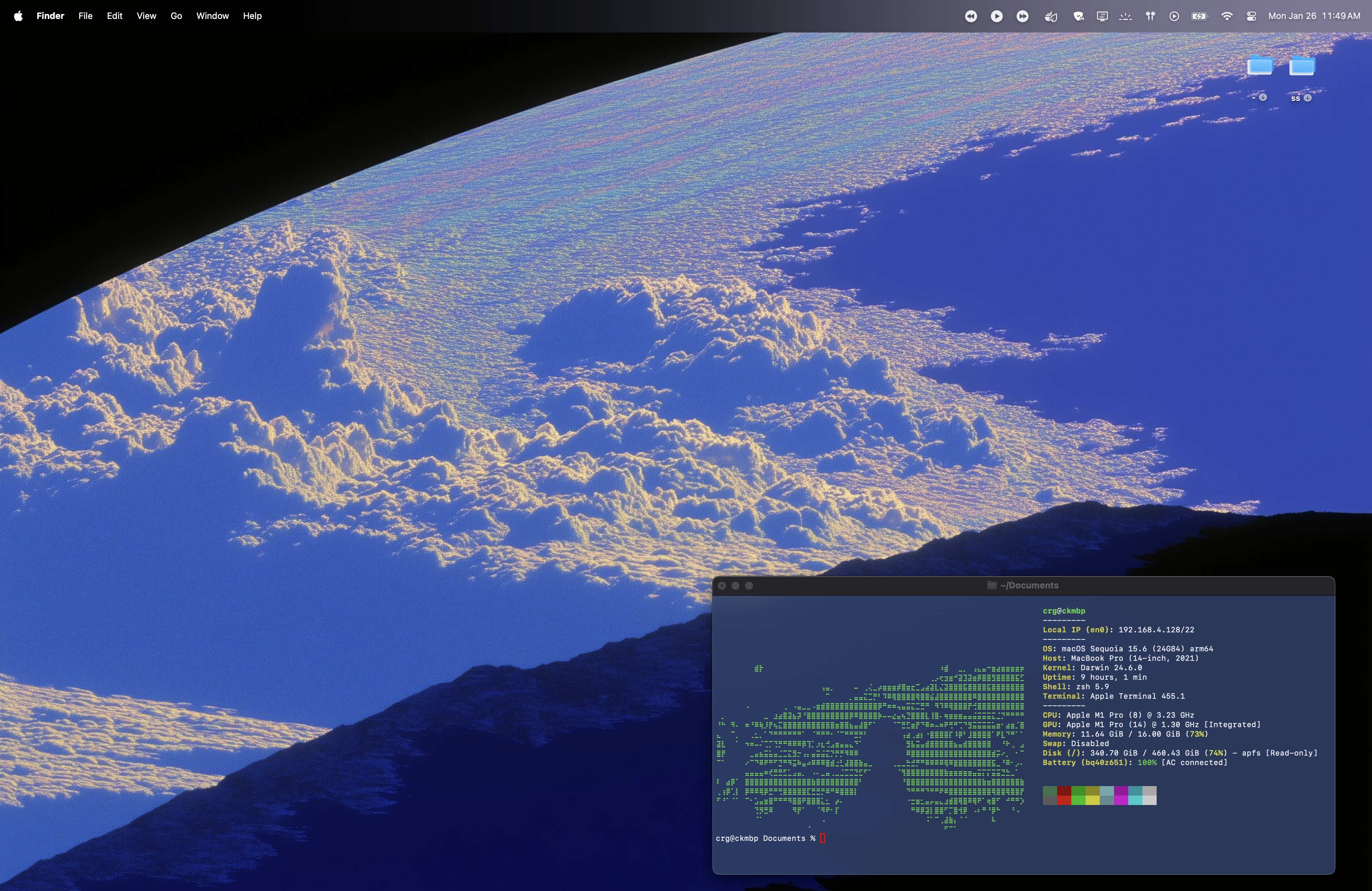Image resolution: width=1372 pixels, height=891 pixels.
Task: Click the monitor display menu bar icon
Action: coord(1102,16)
